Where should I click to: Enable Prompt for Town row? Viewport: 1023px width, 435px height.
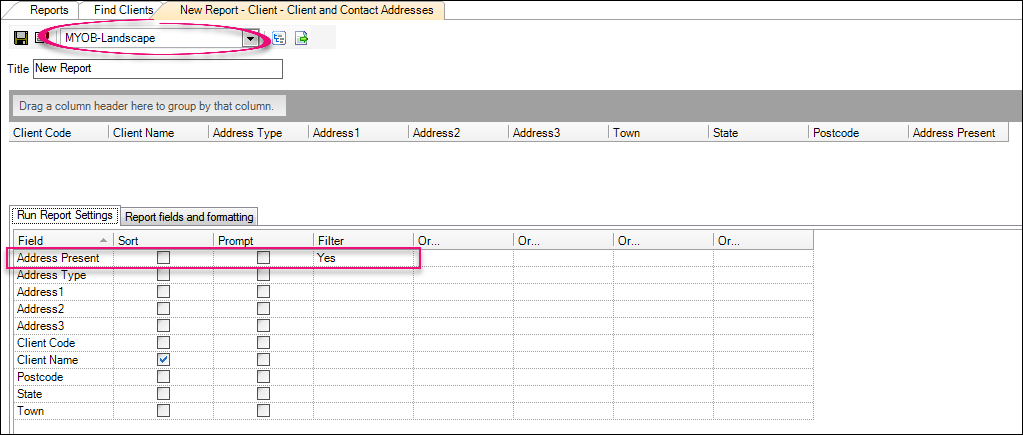click(x=263, y=411)
